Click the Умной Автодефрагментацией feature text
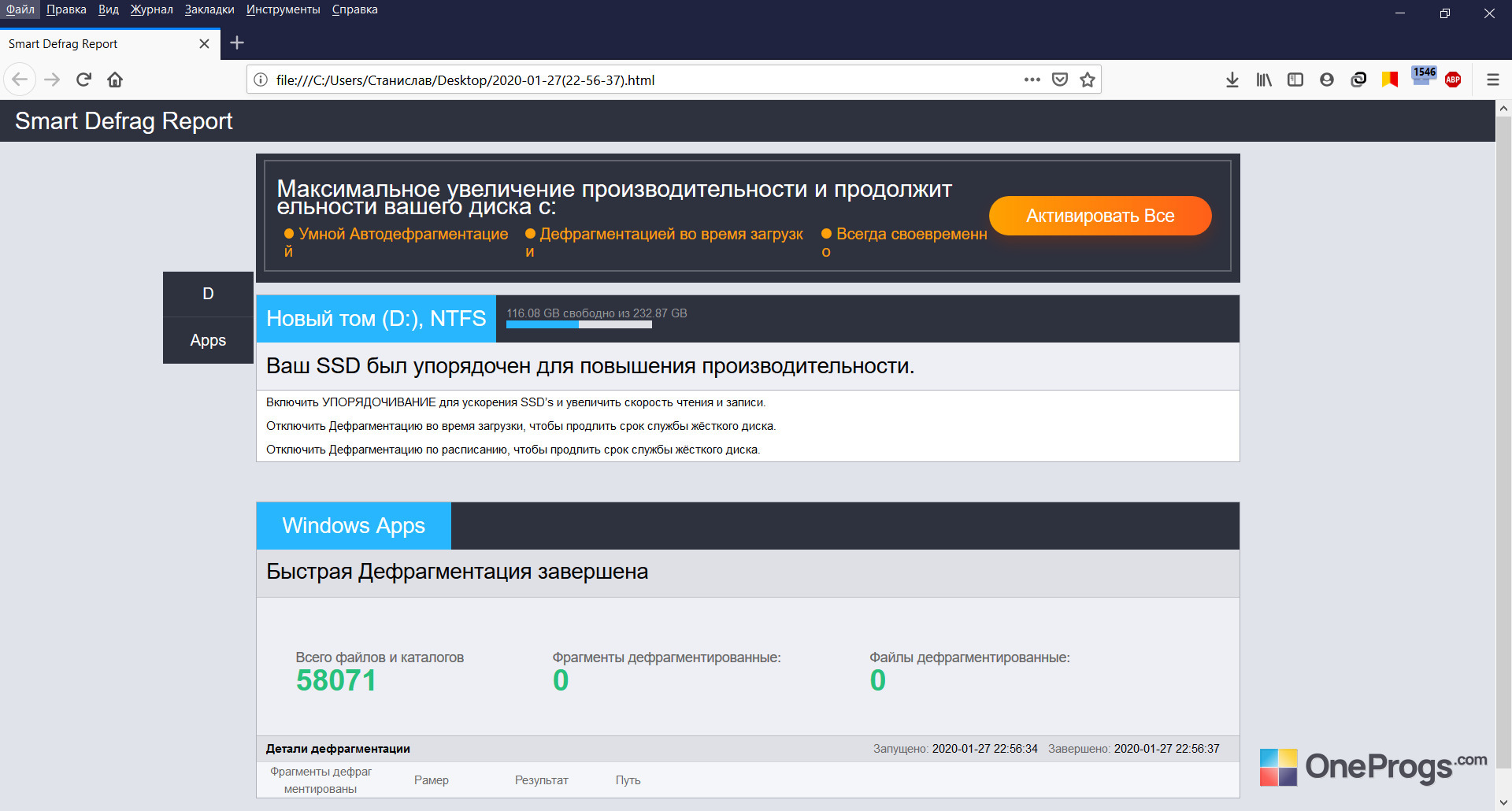Viewport: 1512px width, 811px height. coord(396,243)
